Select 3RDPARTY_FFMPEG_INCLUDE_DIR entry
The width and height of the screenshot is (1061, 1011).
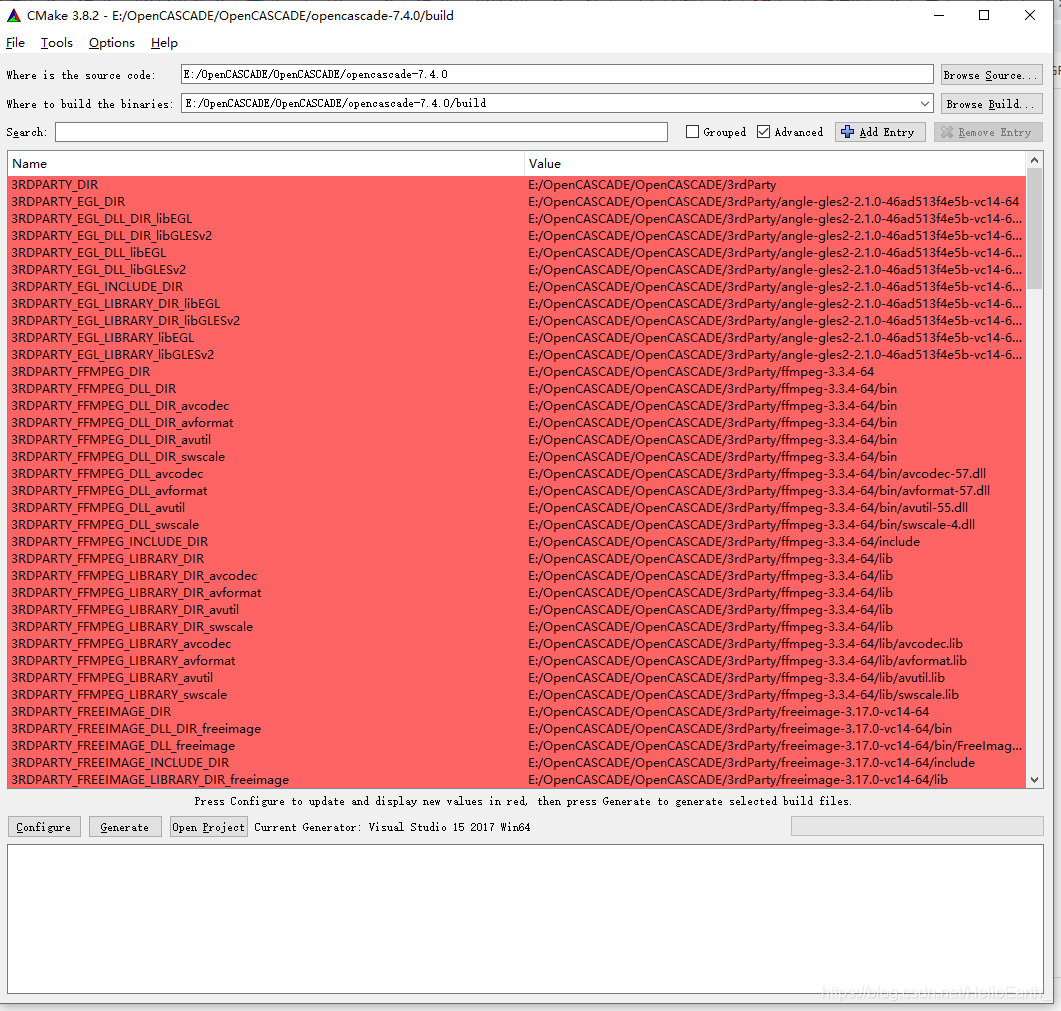pyautogui.click(x=110, y=542)
